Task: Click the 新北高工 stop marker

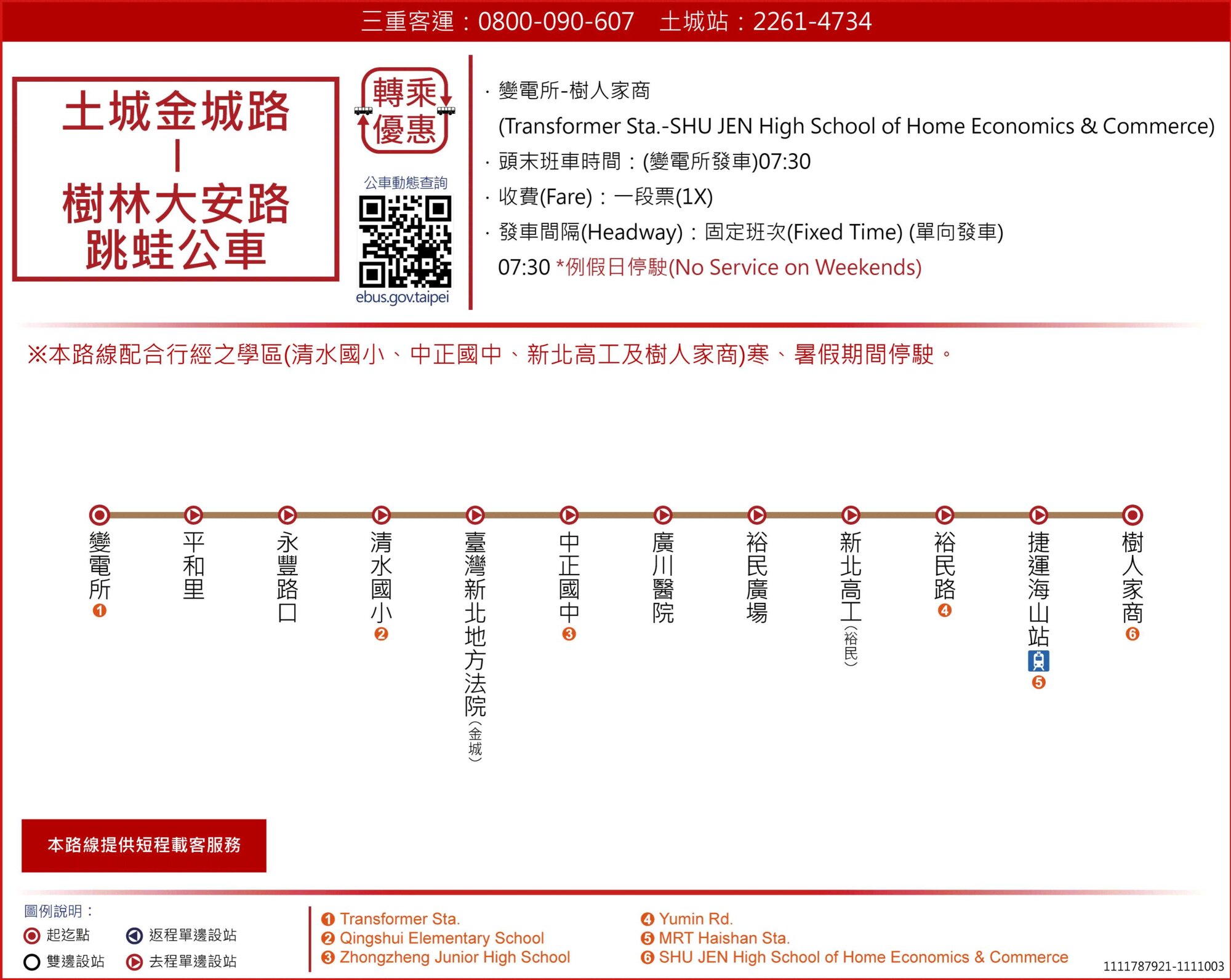Action: click(x=851, y=514)
